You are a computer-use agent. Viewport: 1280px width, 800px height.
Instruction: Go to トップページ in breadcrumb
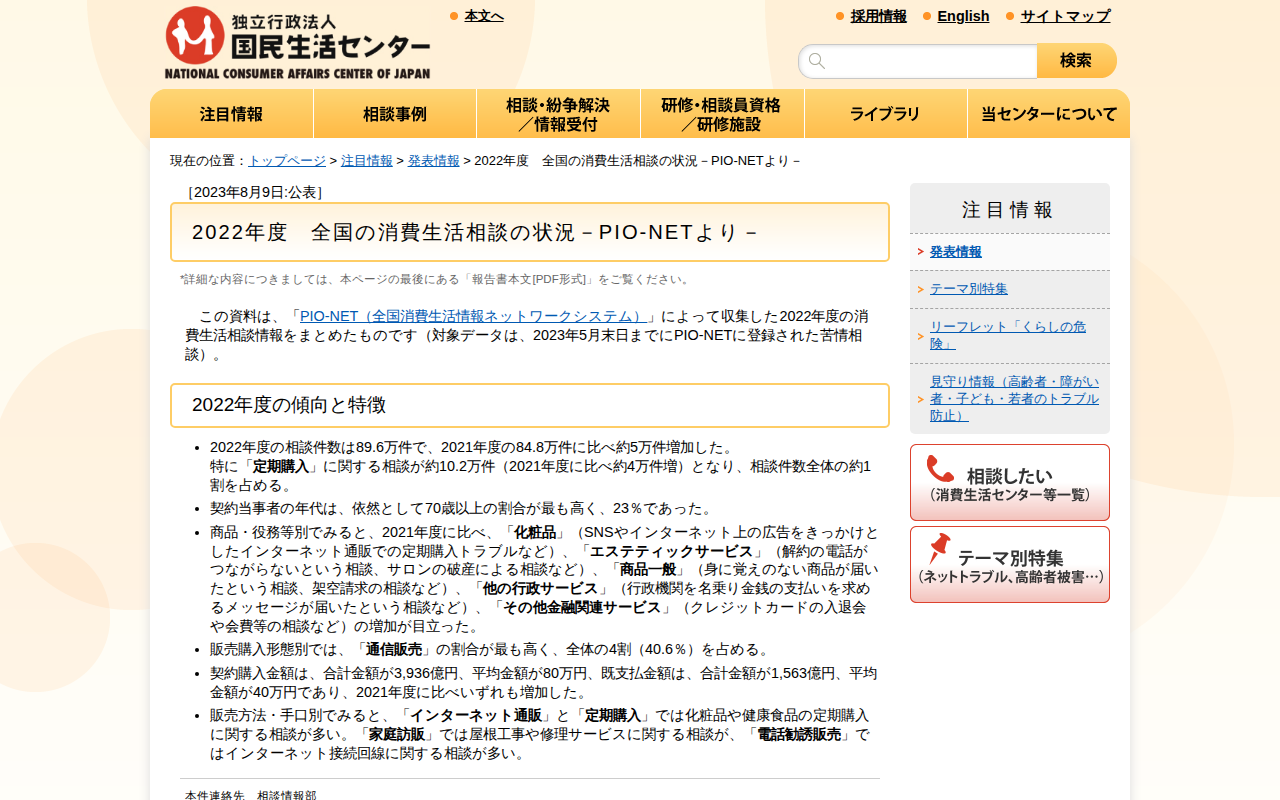pyautogui.click(x=287, y=161)
